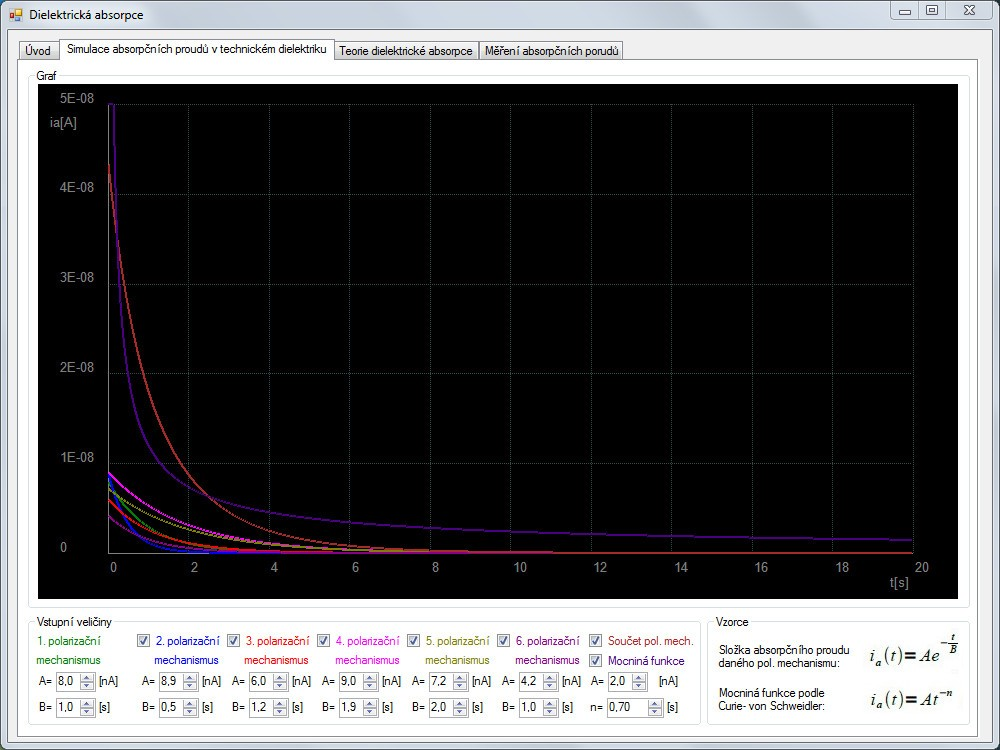Increase A of the 2nd polarization mechanism
The height and width of the screenshot is (750, 1000).
point(190,677)
